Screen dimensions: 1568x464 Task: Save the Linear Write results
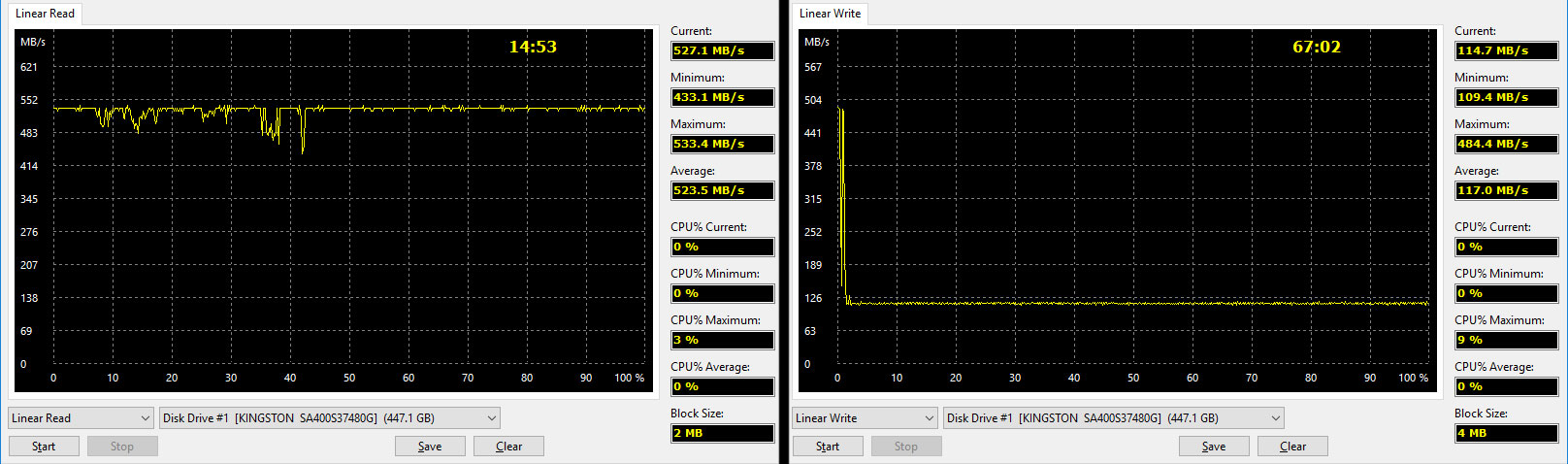point(1214,447)
